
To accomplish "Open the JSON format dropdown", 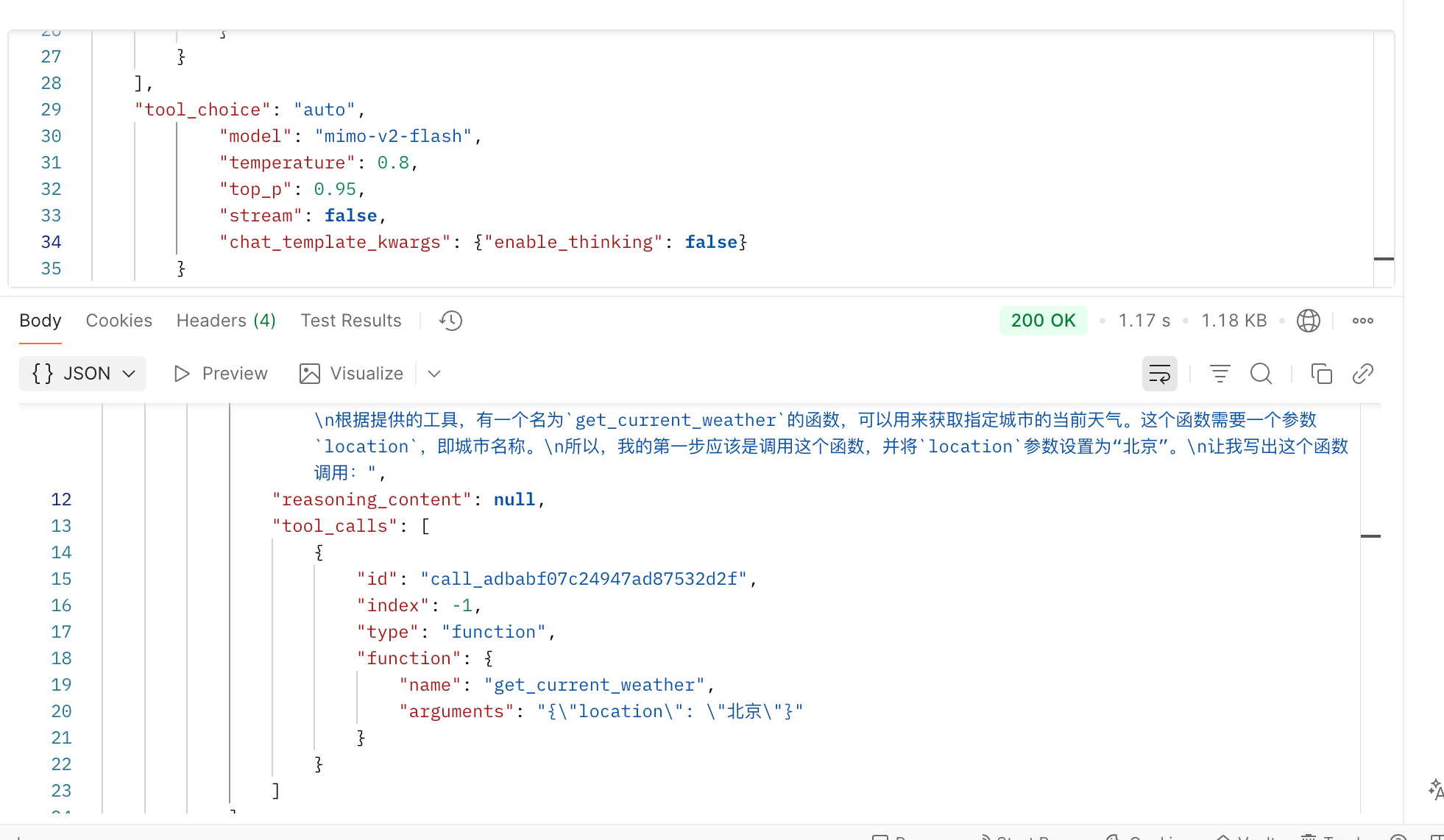I will [83, 374].
